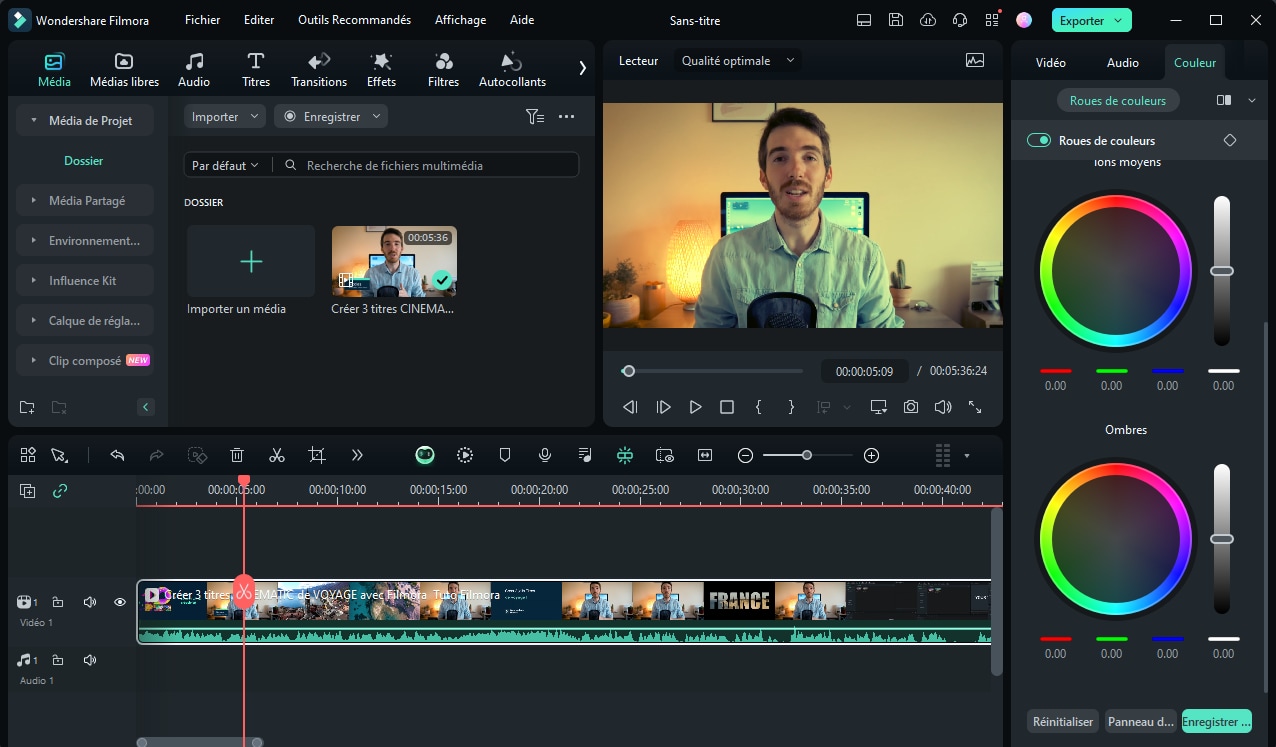Click the Tons moyens luminance slider handle
This screenshot has width=1276, height=747.
click(1222, 271)
